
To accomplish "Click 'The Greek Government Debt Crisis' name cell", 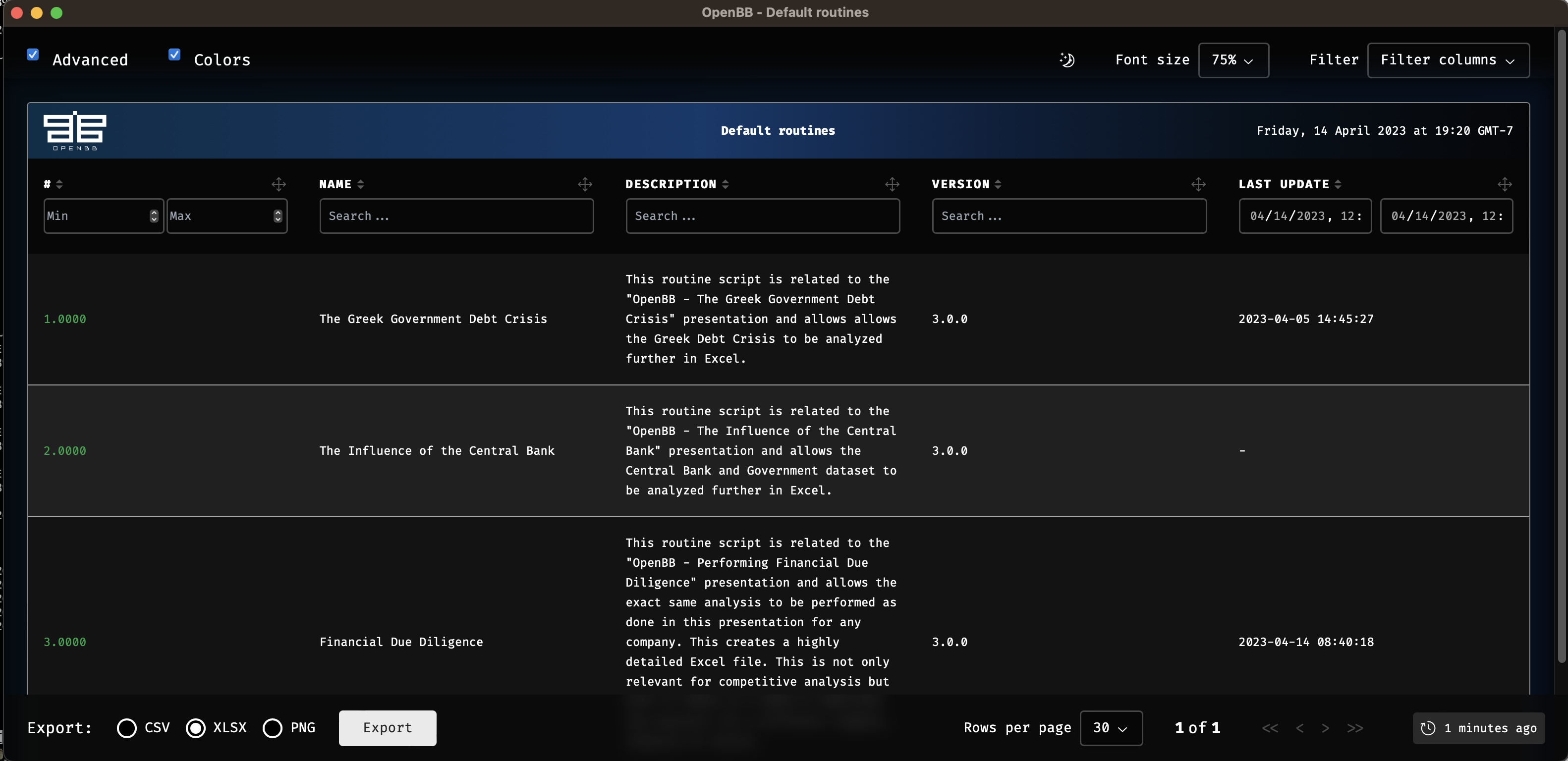I will pyautogui.click(x=433, y=320).
